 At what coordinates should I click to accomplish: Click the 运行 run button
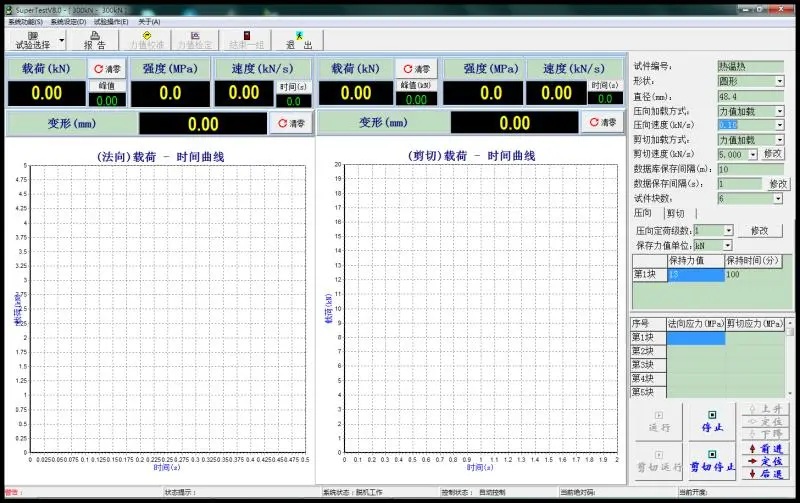[659, 421]
